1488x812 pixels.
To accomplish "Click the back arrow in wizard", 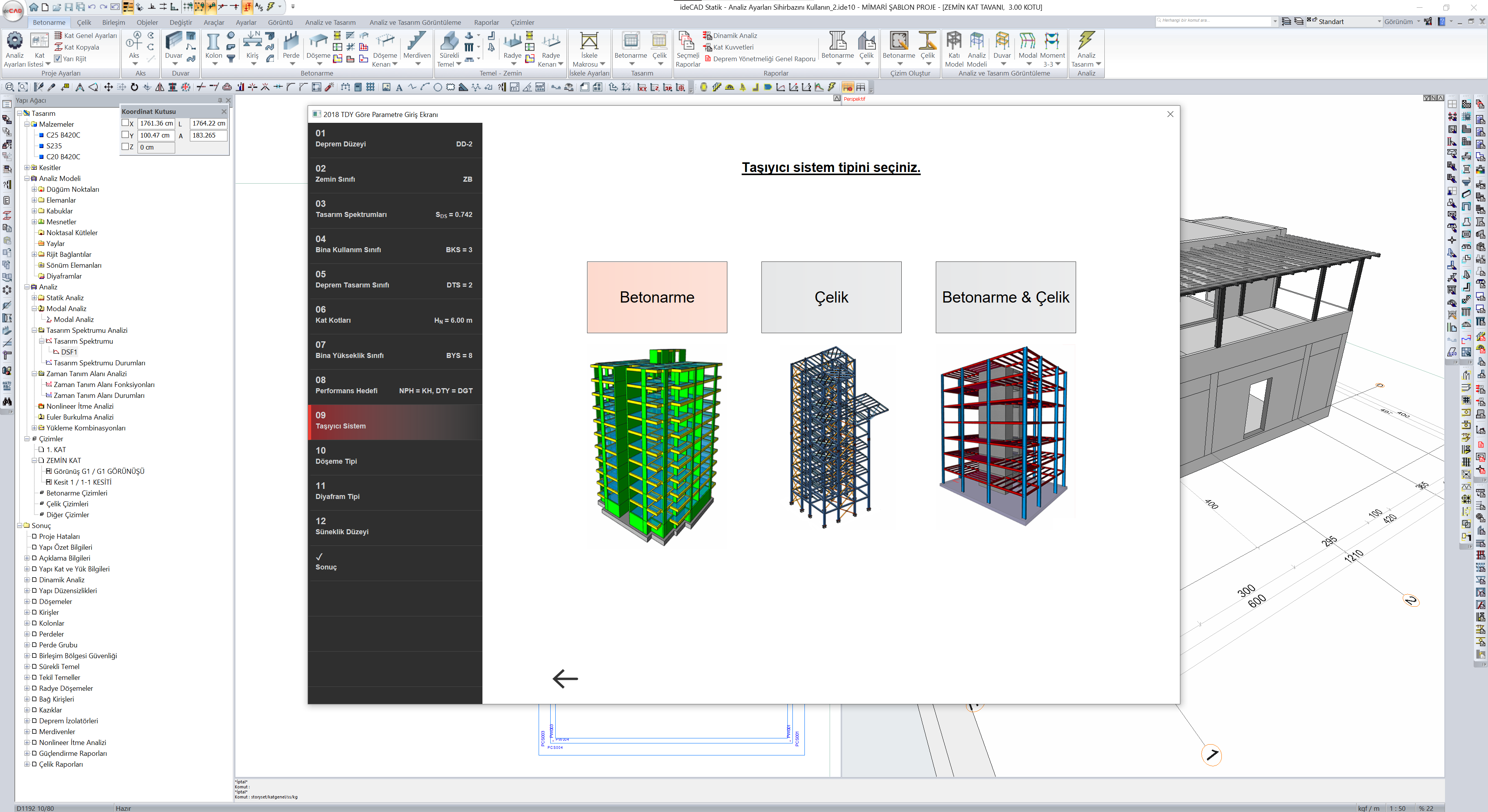I will 565,679.
